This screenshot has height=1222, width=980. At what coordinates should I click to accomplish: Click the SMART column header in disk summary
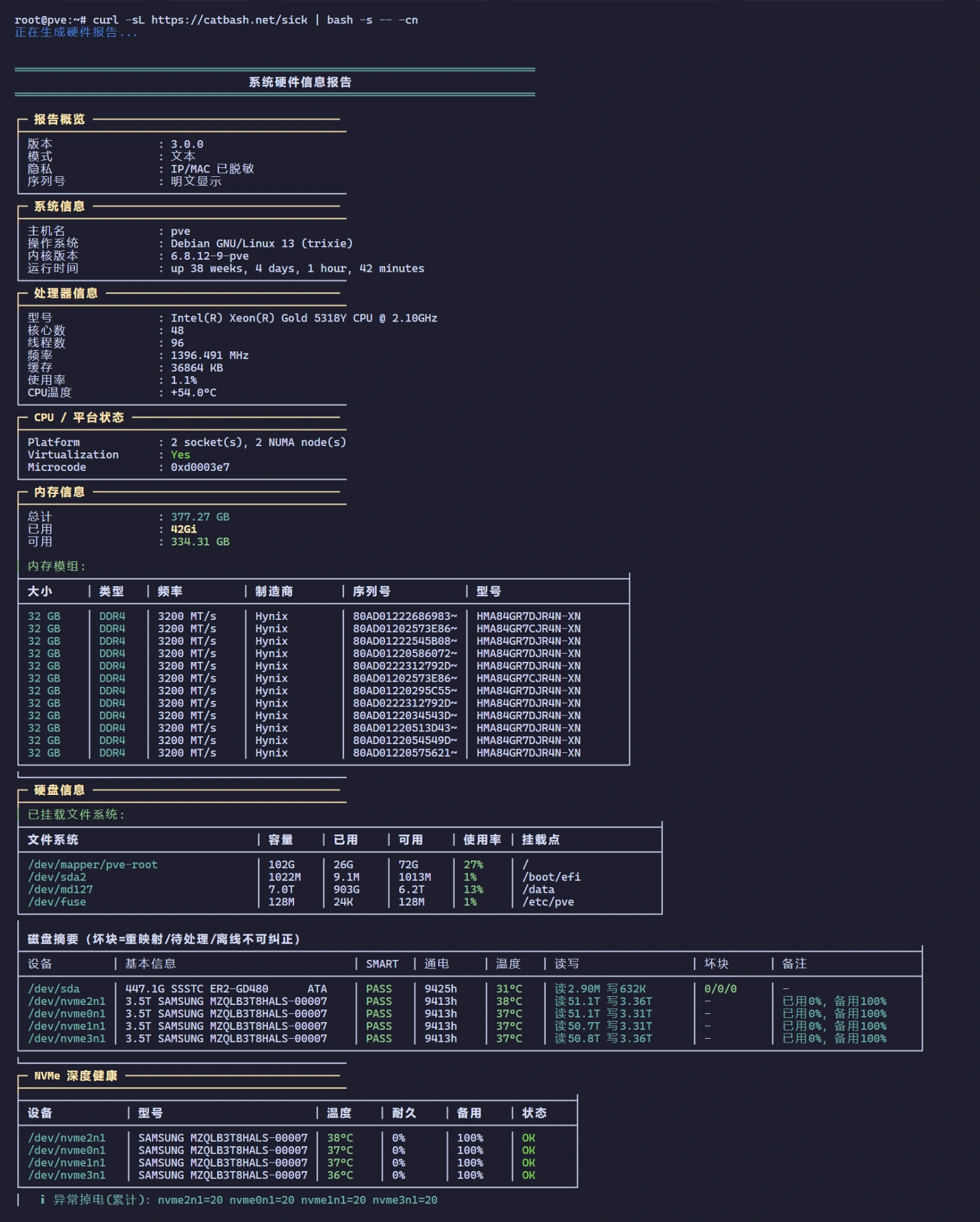coord(382,964)
